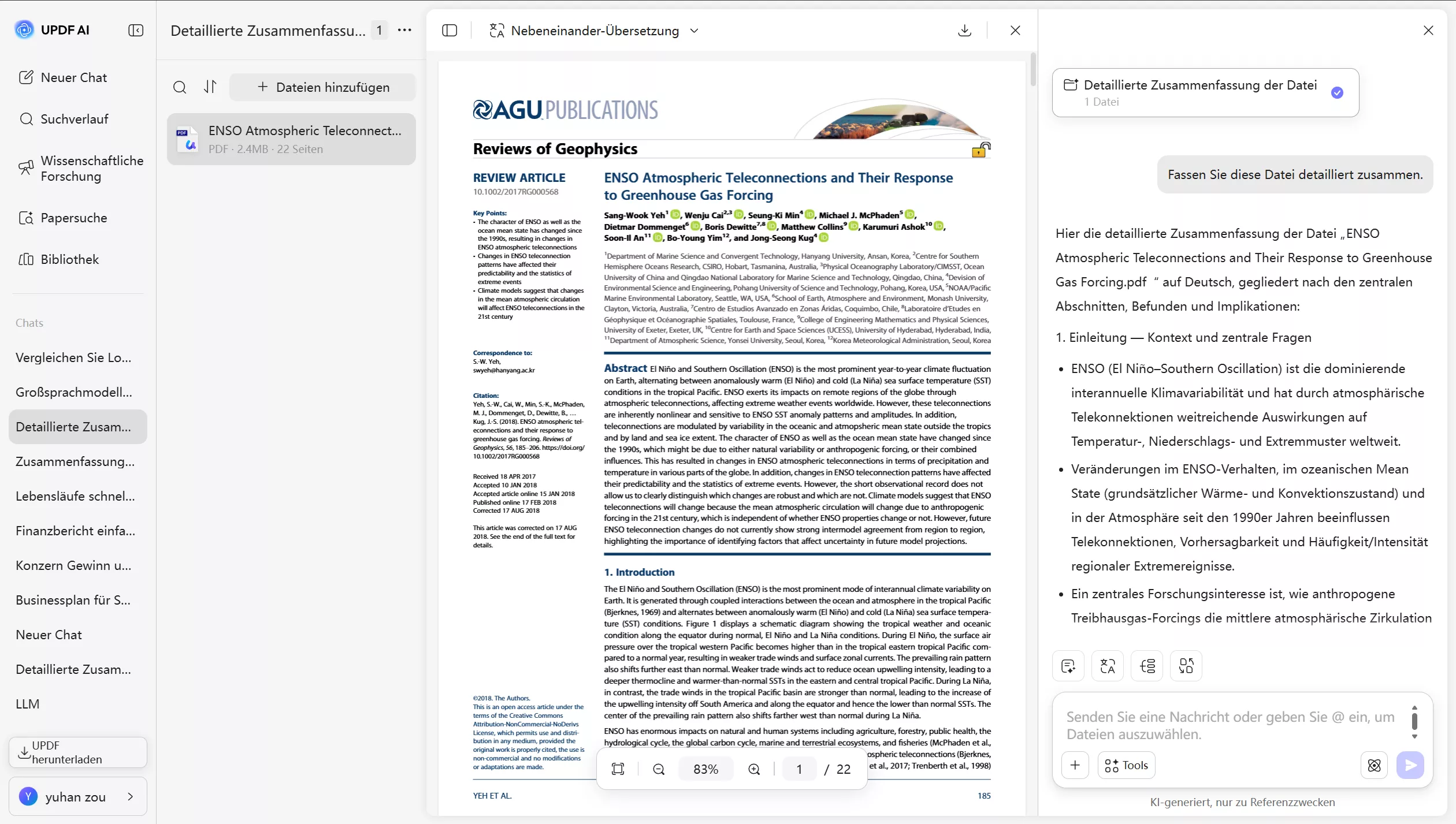The image size is (1456, 824).
Task: Open the three-dot more options menu
Action: tap(404, 30)
